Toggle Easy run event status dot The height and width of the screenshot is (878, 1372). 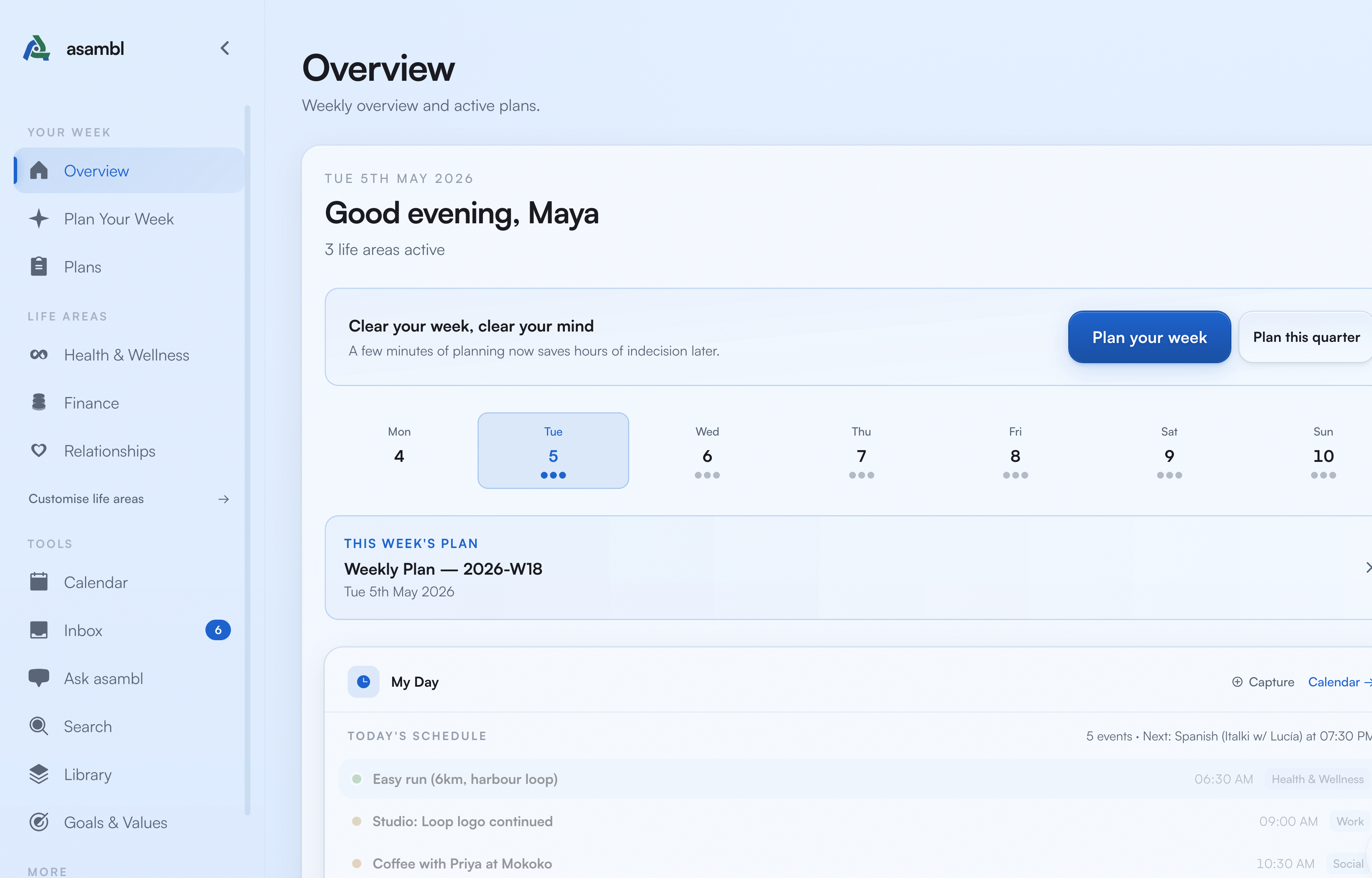pos(357,779)
